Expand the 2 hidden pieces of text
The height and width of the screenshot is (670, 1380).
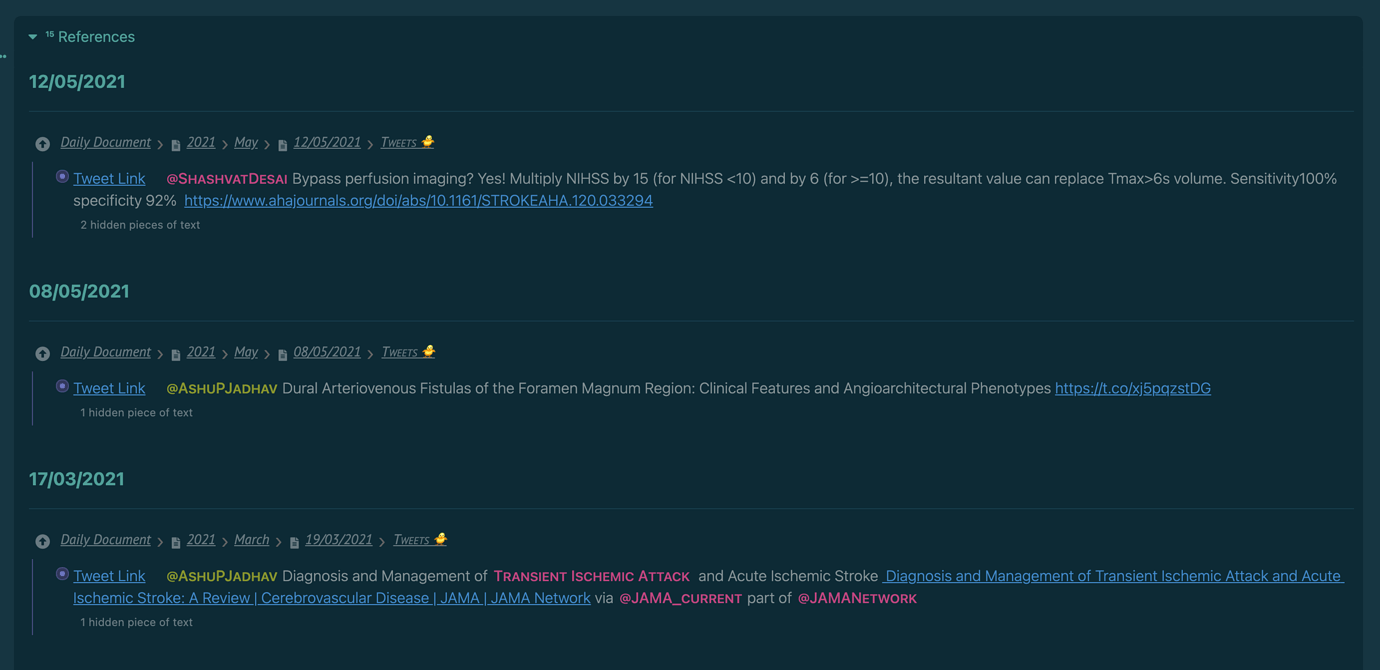tap(140, 224)
